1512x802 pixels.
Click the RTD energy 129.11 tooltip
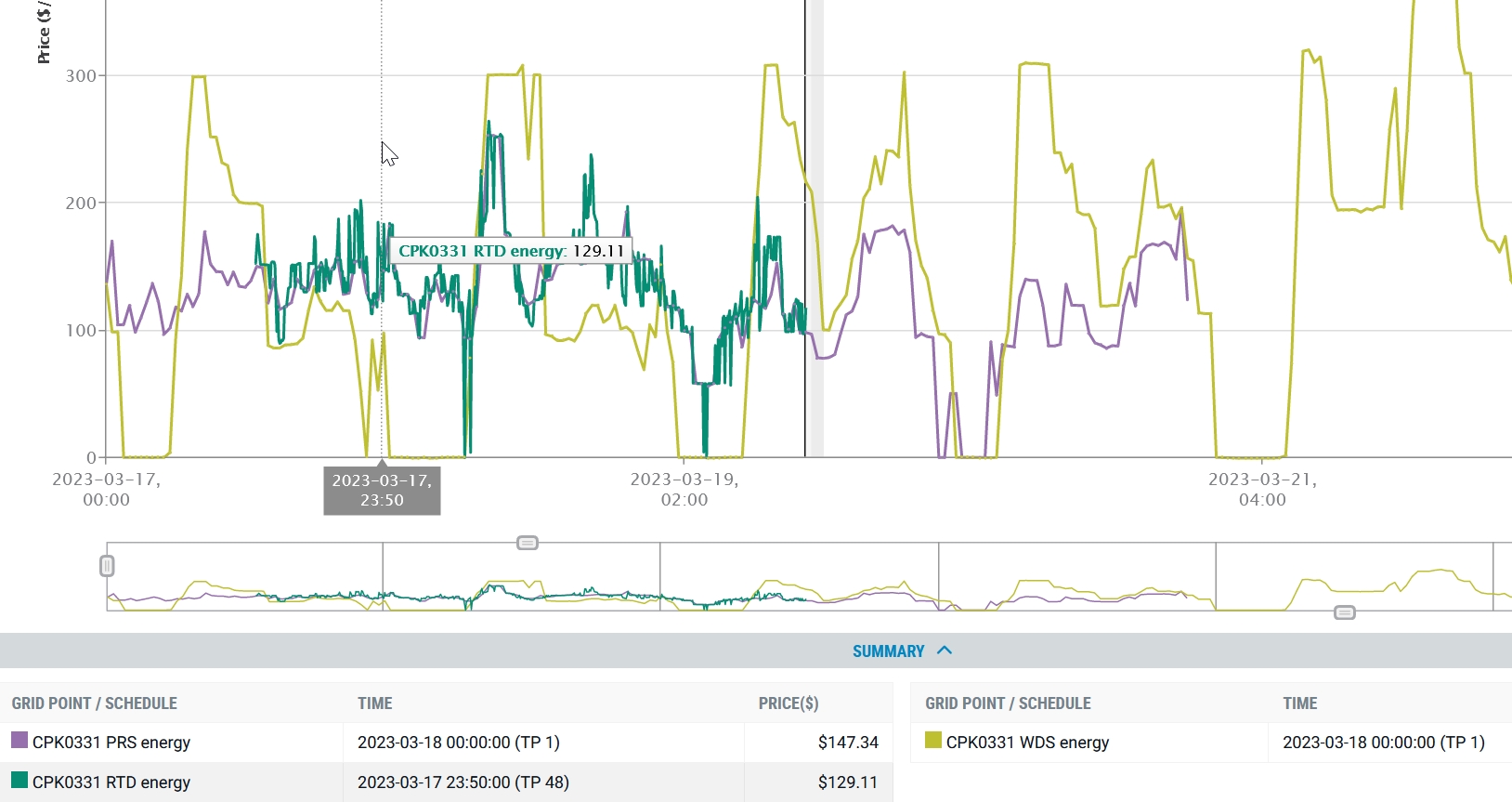511,251
